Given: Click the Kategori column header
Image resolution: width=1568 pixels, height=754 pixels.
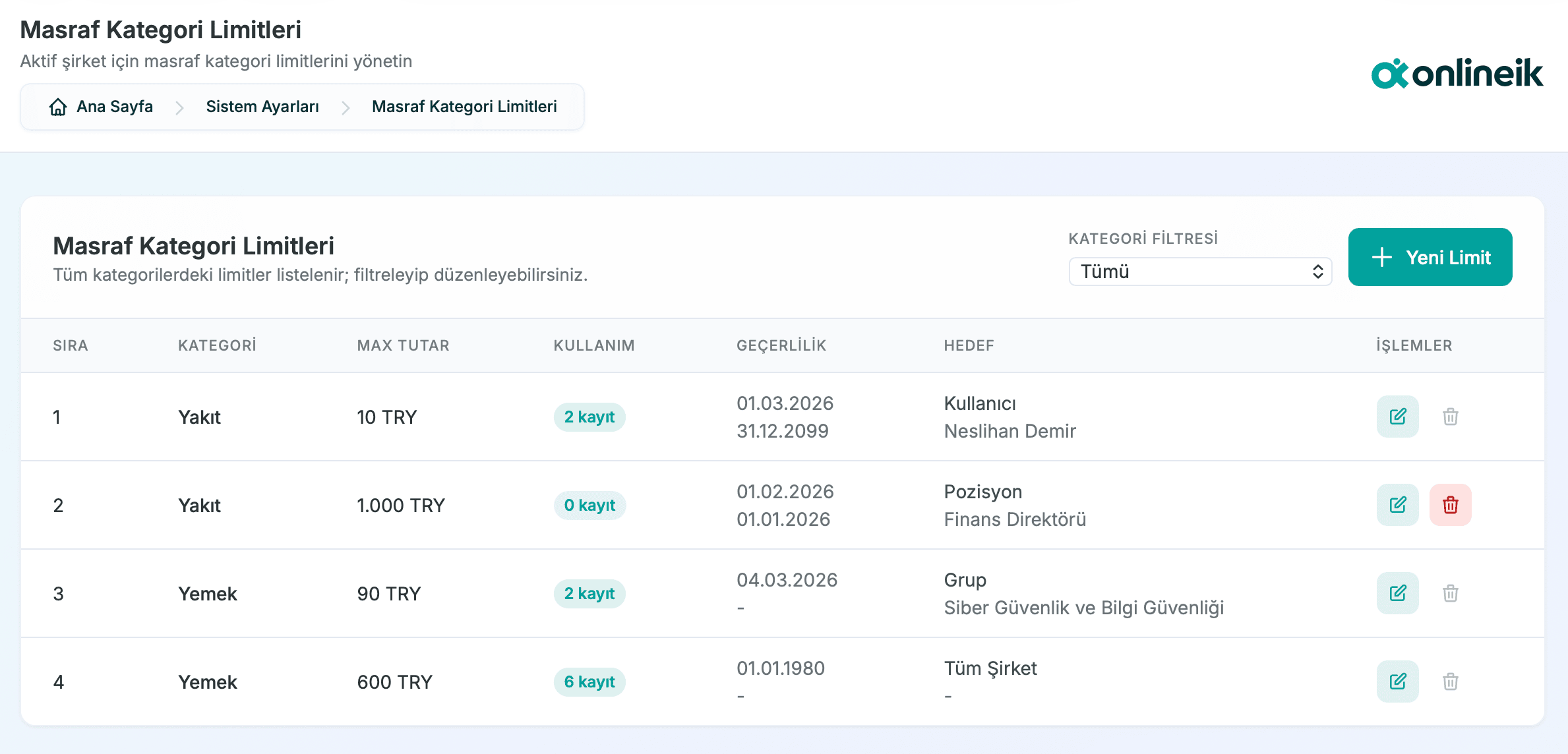Looking at the screenshot, I should point(217,345).
